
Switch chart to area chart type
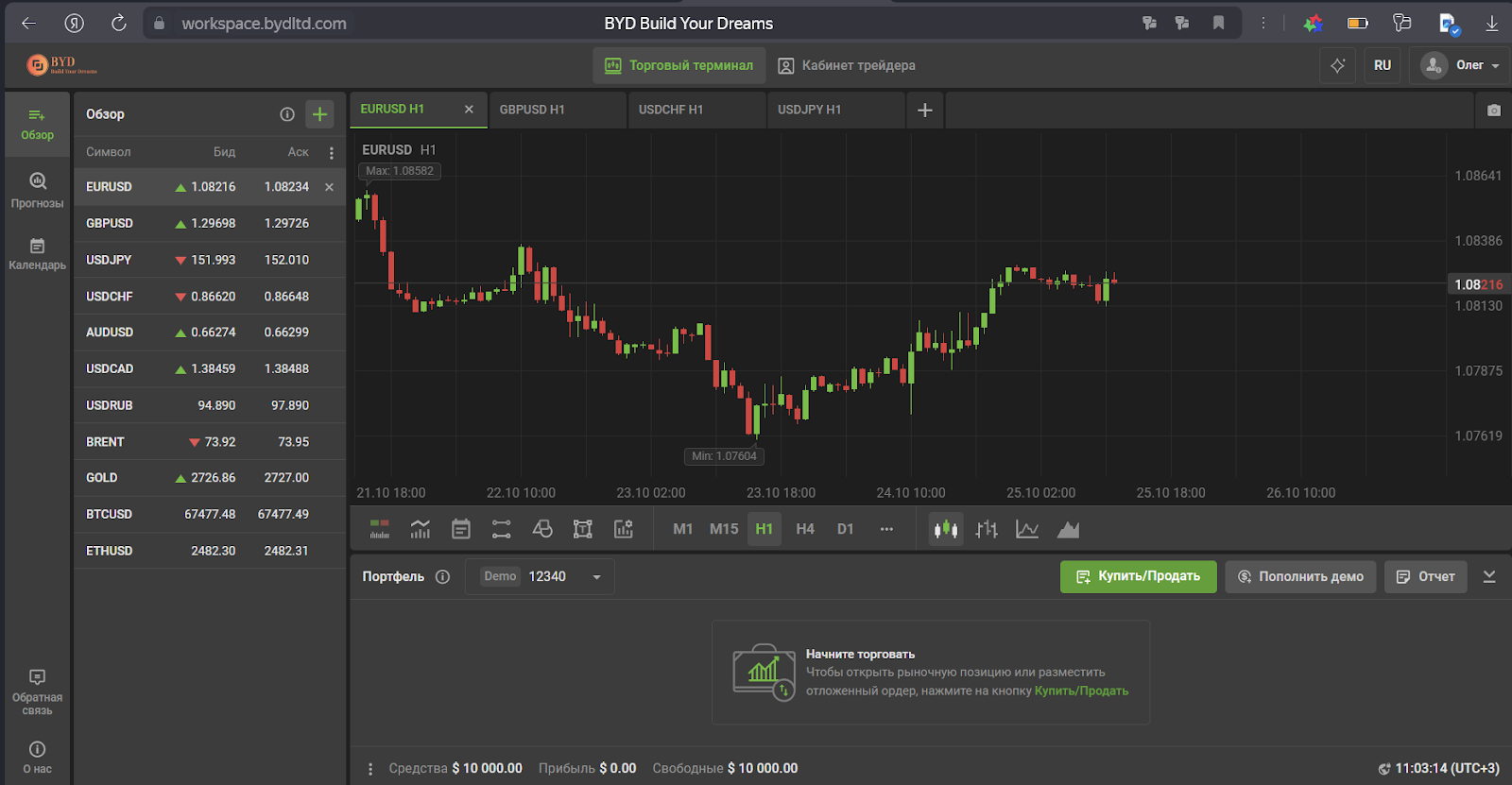click(x=1068, y=529)
